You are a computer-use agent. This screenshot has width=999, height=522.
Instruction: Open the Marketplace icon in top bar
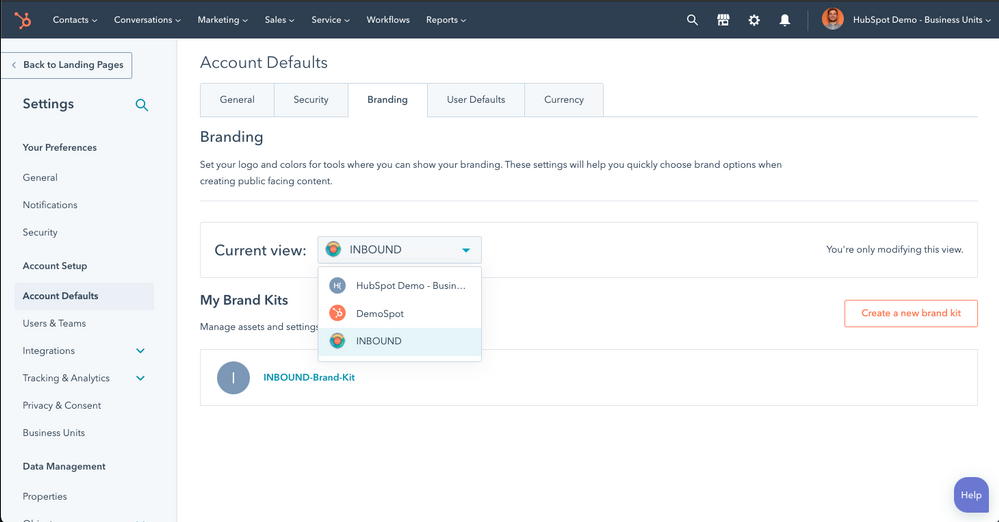tap(723, 20)
